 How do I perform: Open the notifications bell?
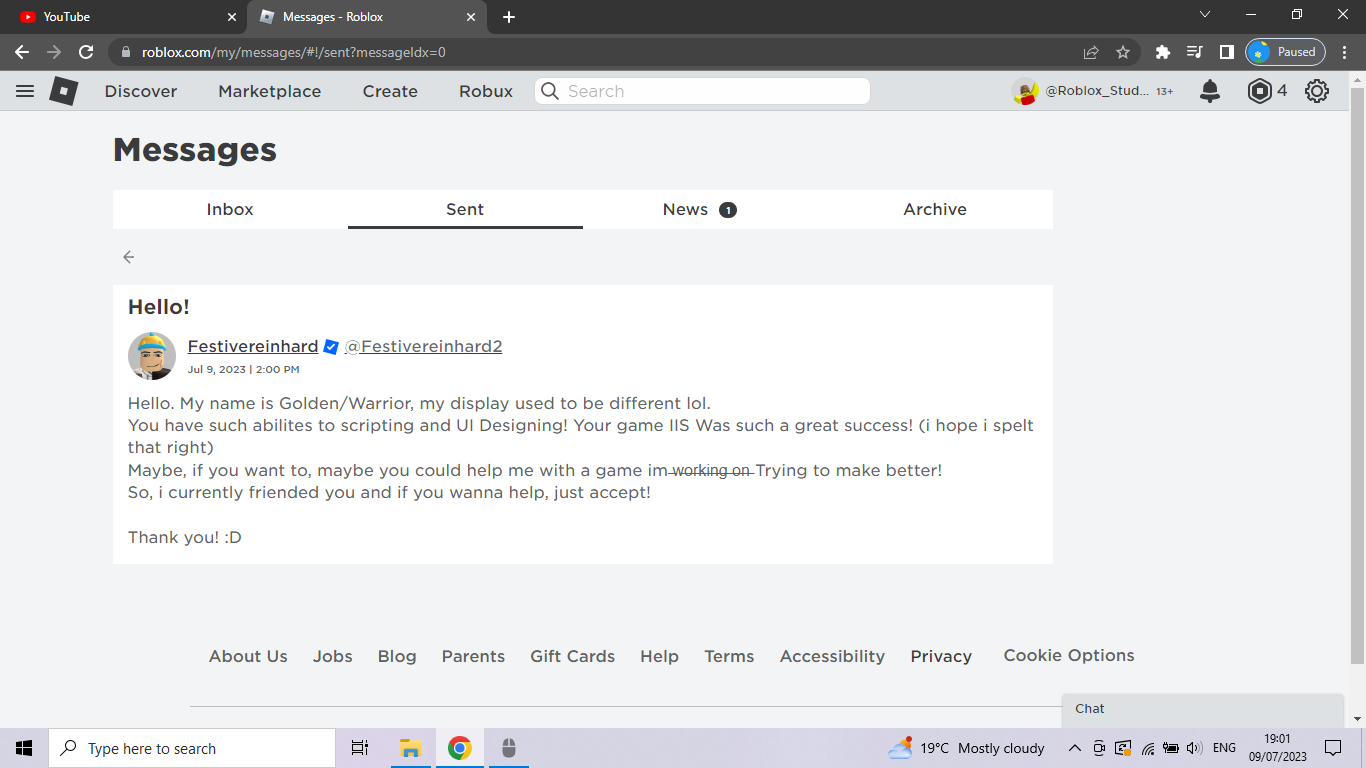[x=1210, y=91]
